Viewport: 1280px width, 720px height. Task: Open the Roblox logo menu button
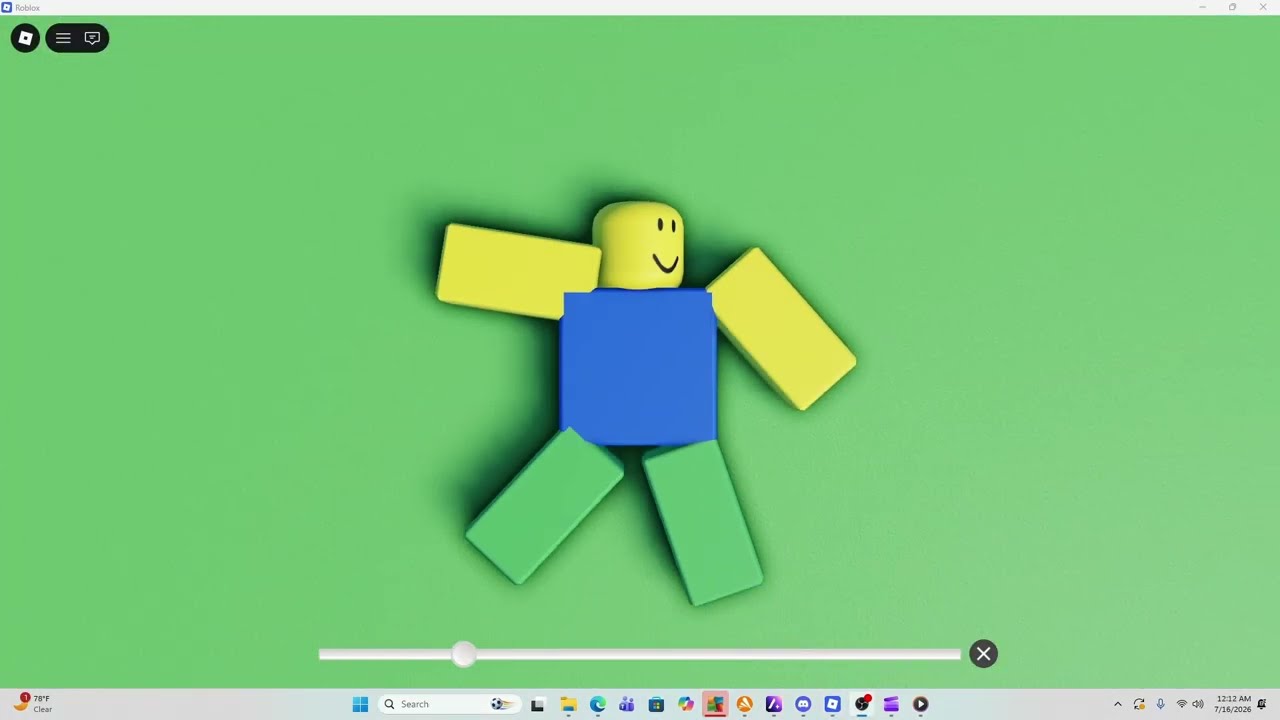tap(25, 38)
